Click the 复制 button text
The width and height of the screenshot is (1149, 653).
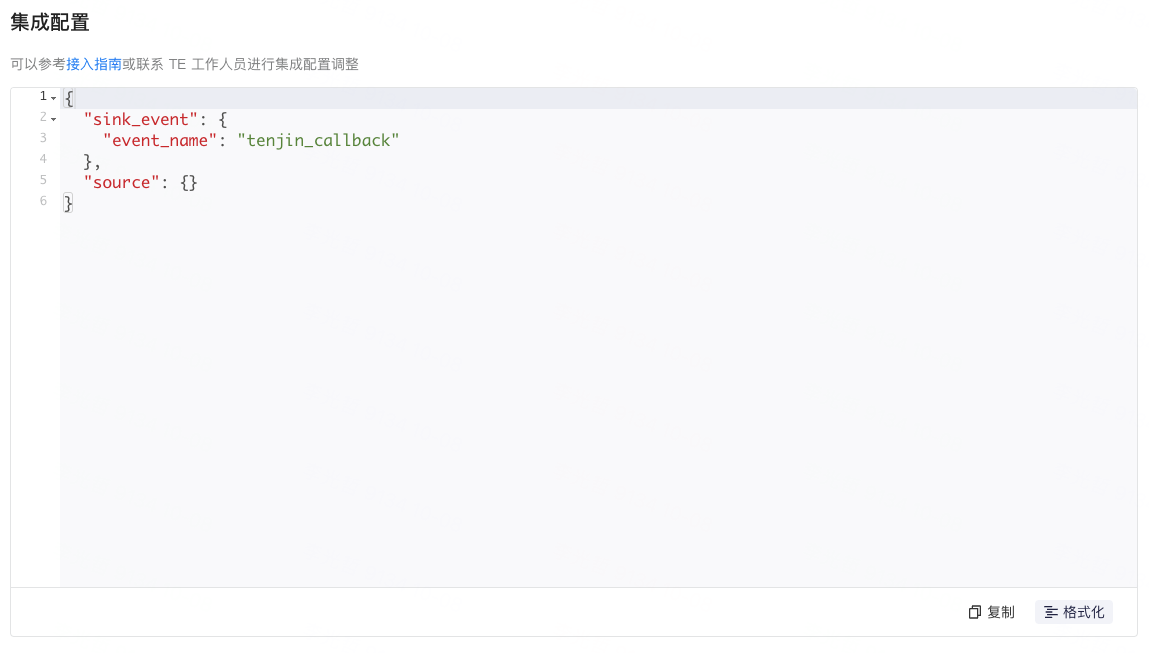coord(1001,612)
